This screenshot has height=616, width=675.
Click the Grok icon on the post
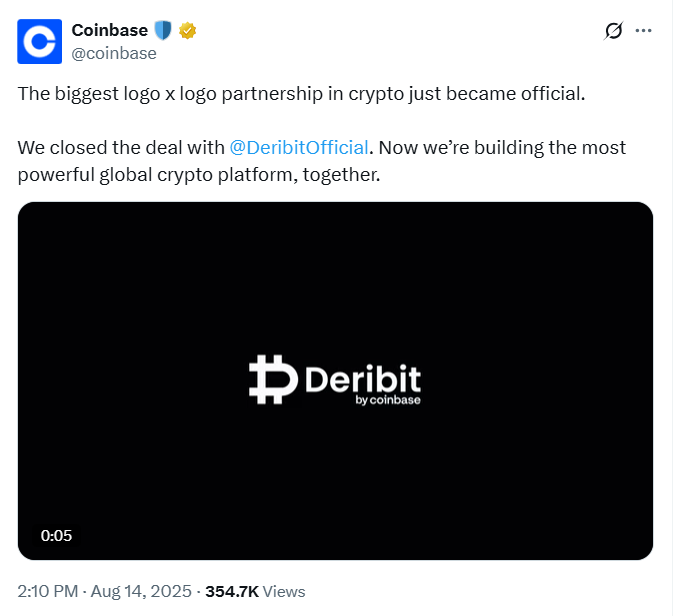[x=614, y=32]
